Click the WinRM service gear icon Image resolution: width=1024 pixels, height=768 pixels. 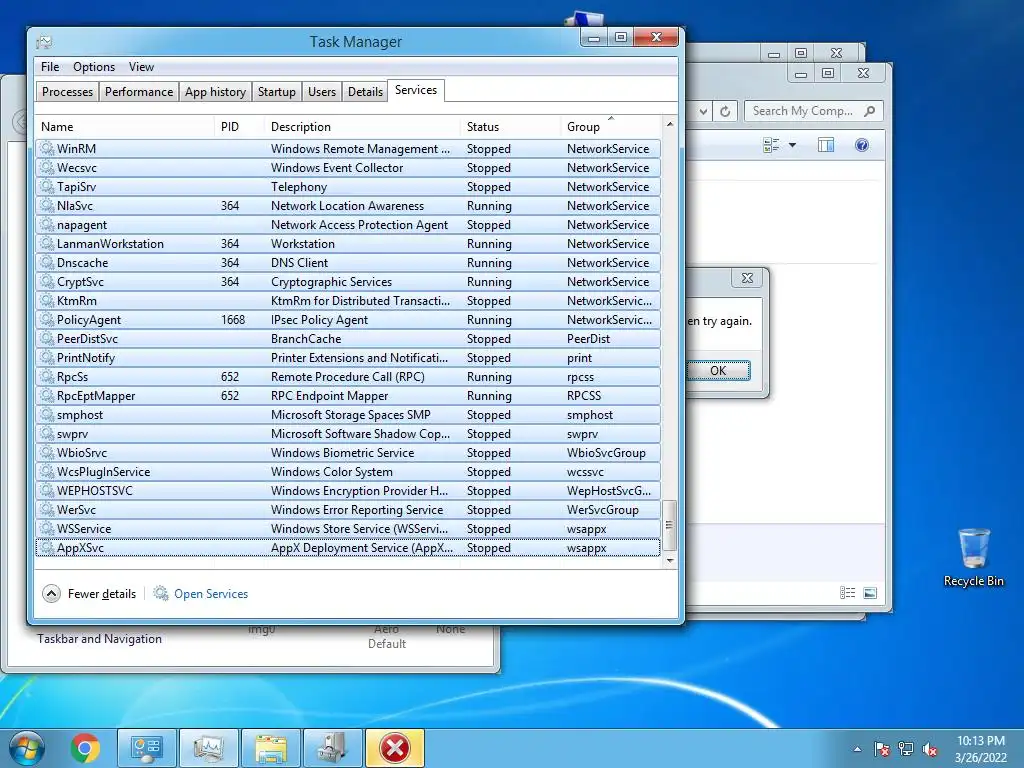pos(47,148)
